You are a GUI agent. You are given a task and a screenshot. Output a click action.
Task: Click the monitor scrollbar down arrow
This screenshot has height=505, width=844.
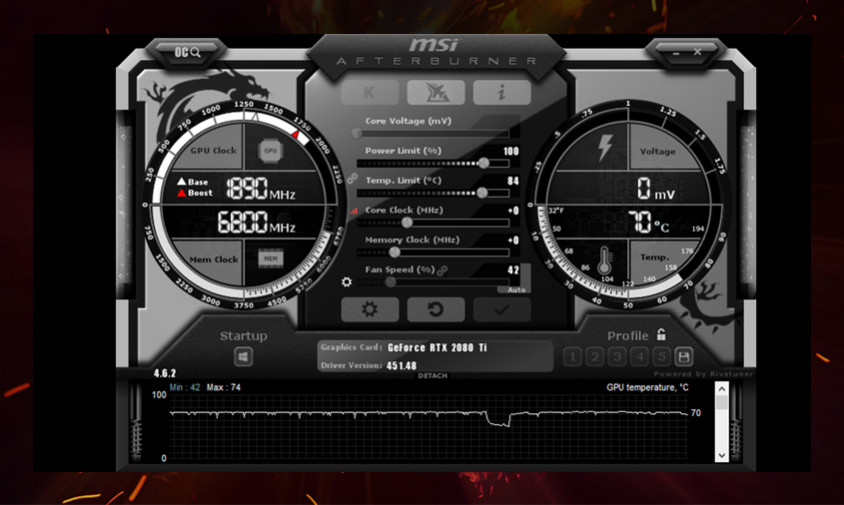pyautogui.click(x=722, y=455)
